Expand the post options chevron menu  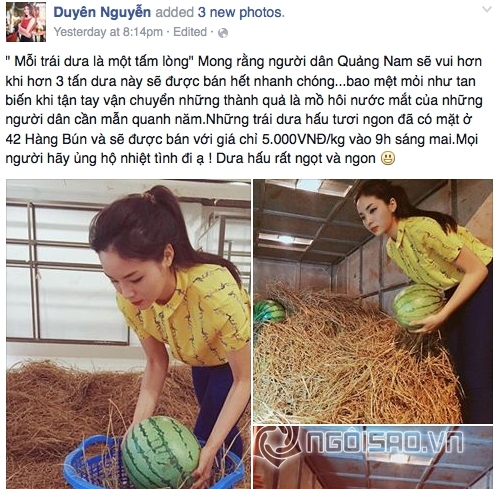pyautogui.click(x=487, y=10)
